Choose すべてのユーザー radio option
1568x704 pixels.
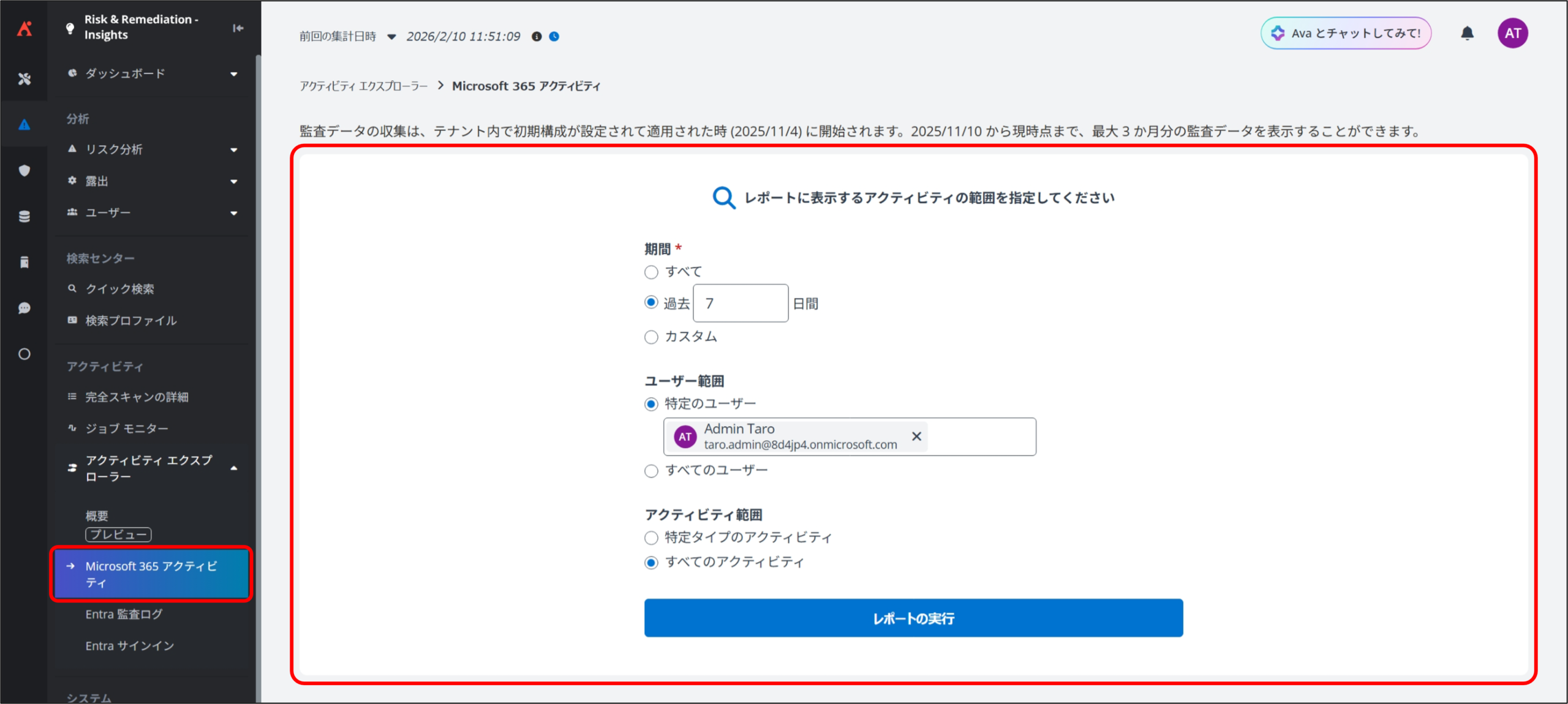(651, 471)
